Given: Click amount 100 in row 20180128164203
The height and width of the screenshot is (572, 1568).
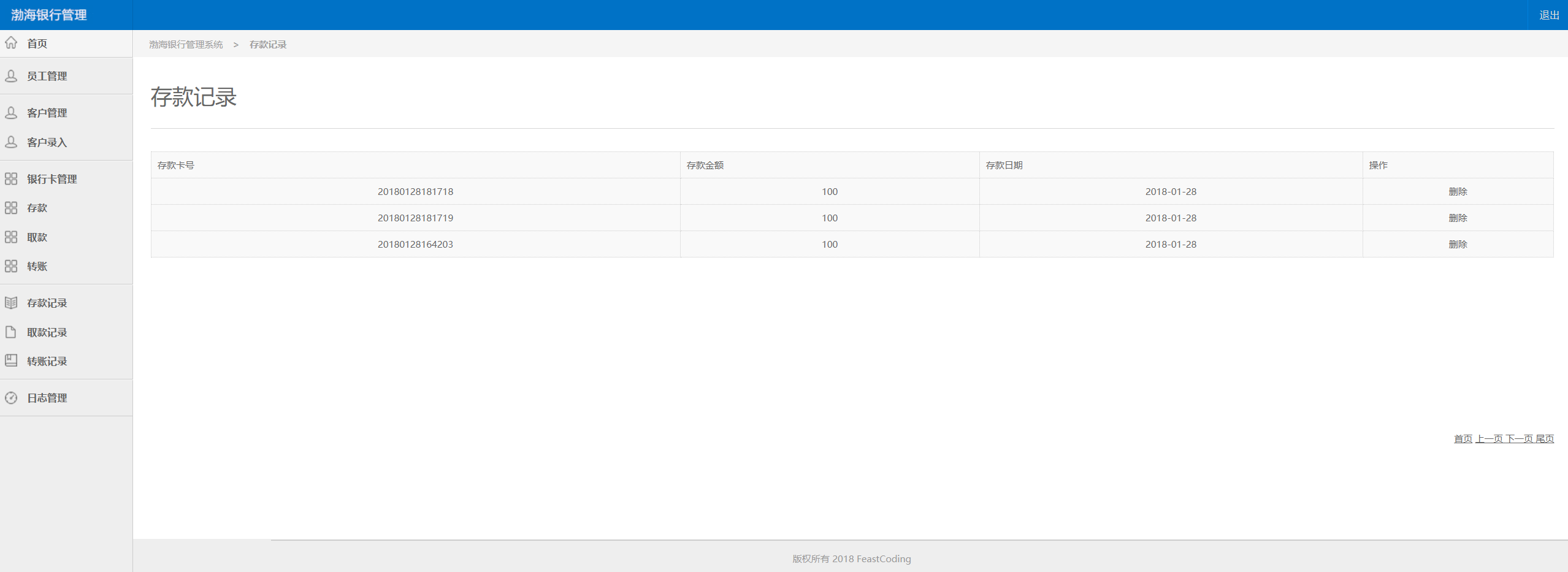Looking at the screenshot, I should [x=830, y=245].
